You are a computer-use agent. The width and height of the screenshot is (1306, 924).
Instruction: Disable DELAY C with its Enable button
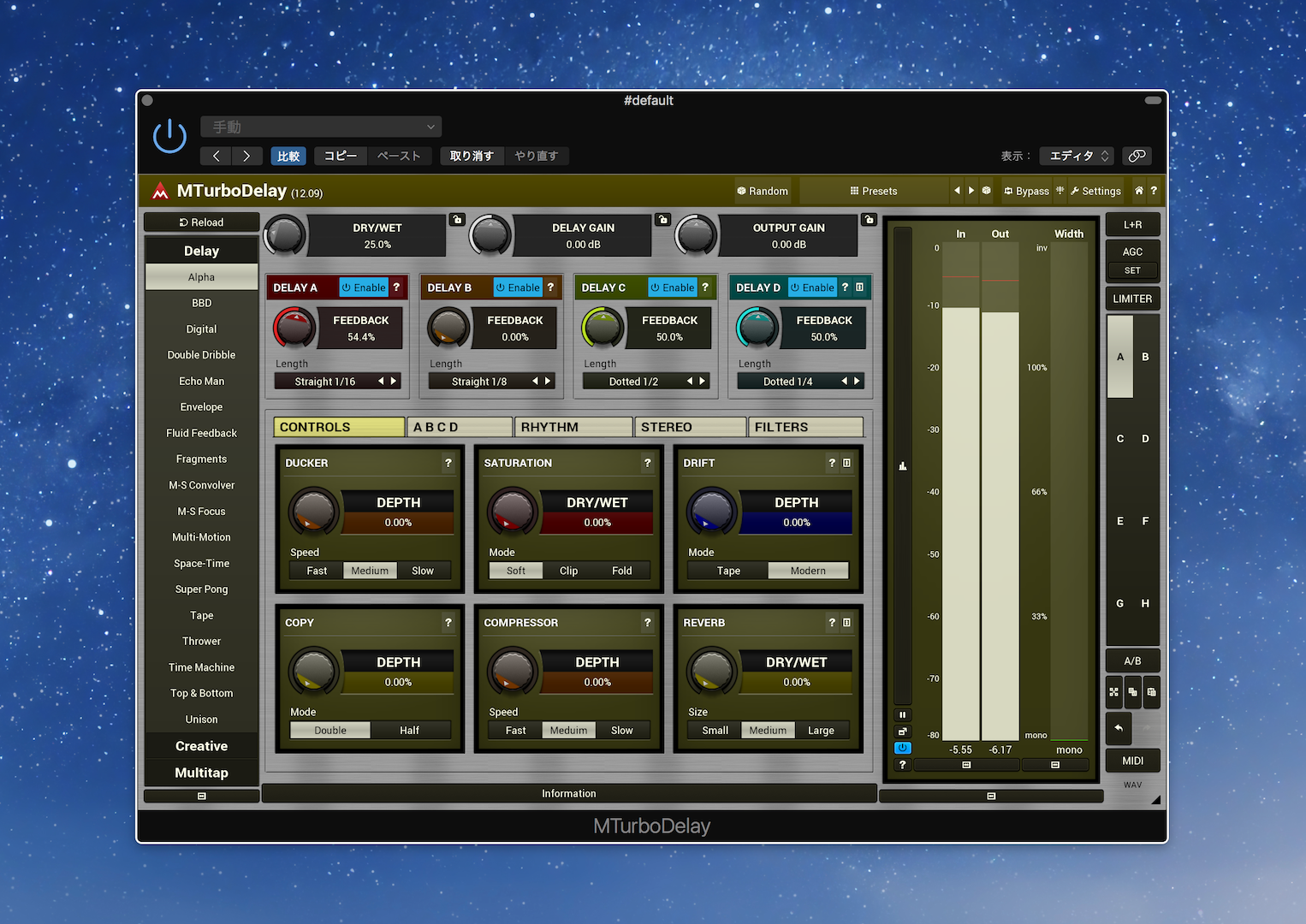click(x=673, y=287)
